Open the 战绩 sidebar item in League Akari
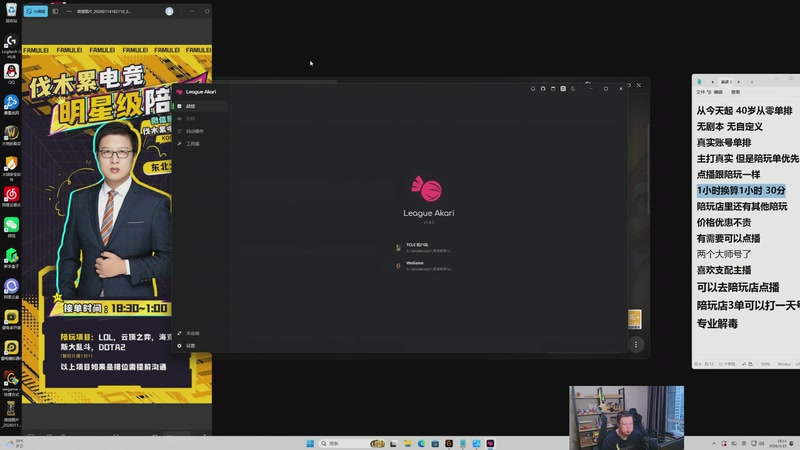The height and width of the screenshot is (450, 800). pos(200,106)
